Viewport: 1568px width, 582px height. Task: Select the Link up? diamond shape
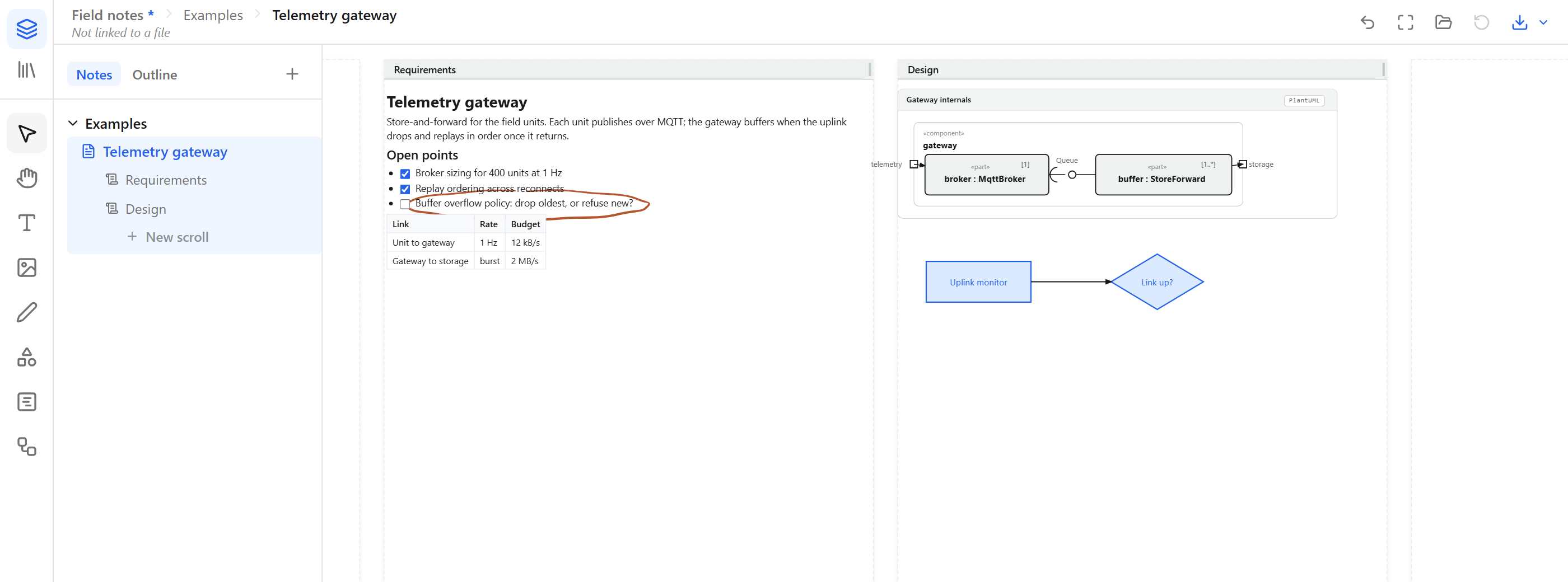pos(1156,282)
